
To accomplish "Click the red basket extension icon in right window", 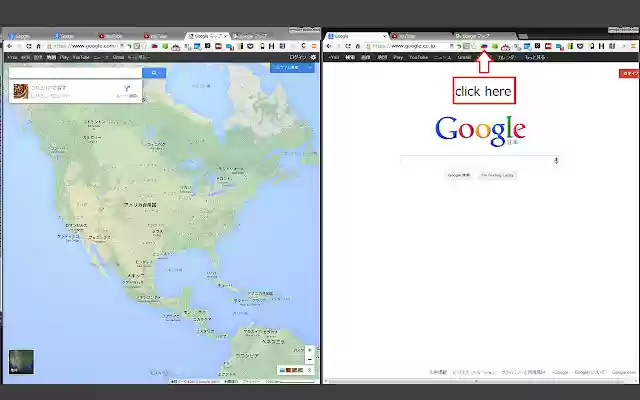I will point(505,47).
